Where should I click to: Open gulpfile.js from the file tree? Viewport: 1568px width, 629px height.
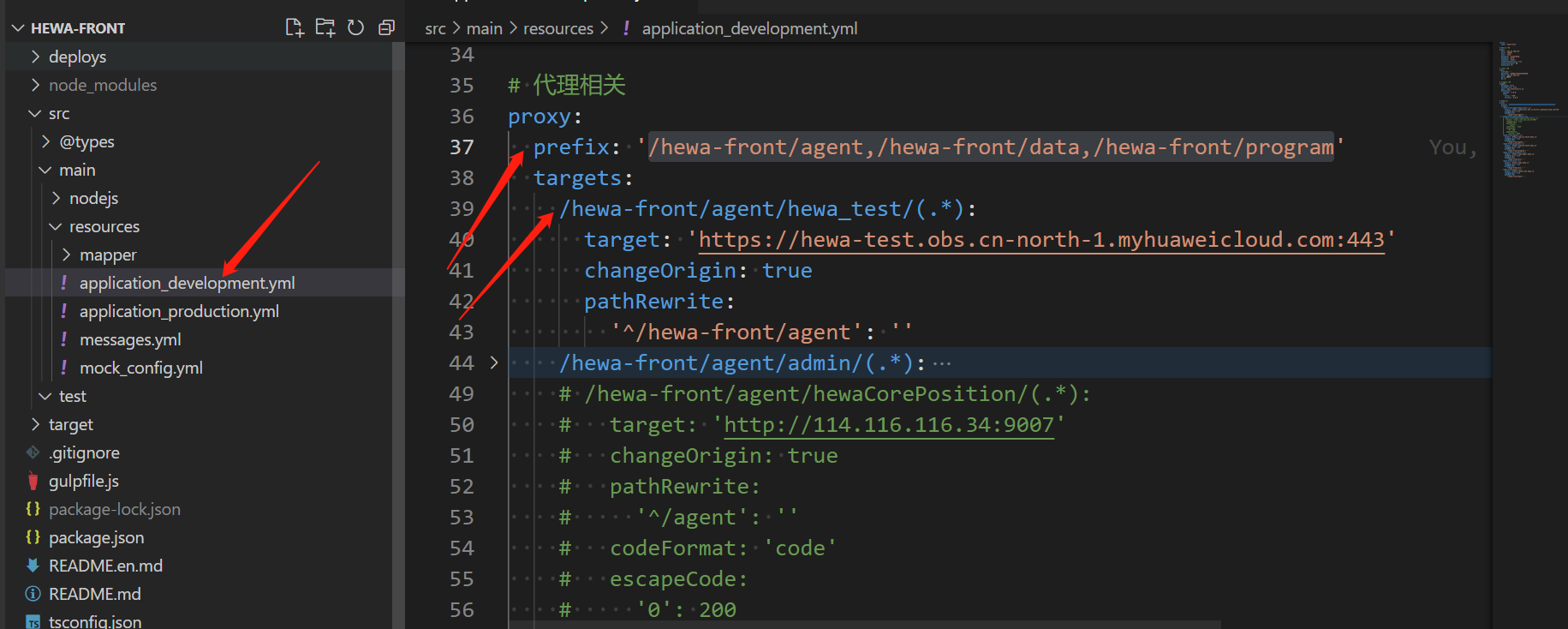click(x=83, y=481)
